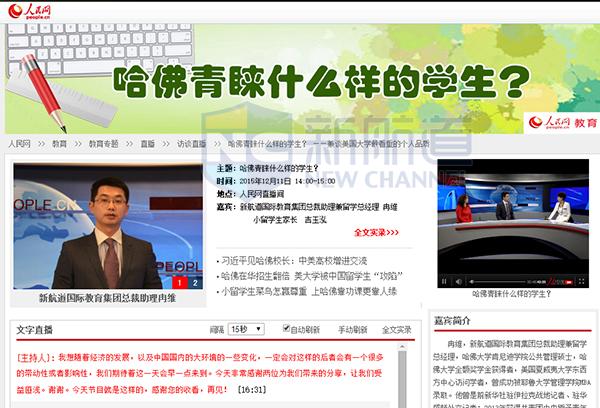Open the 15秒 refresh interval dropdown
The width and height of the screenshot is (600, 408).
click(246, 329)
